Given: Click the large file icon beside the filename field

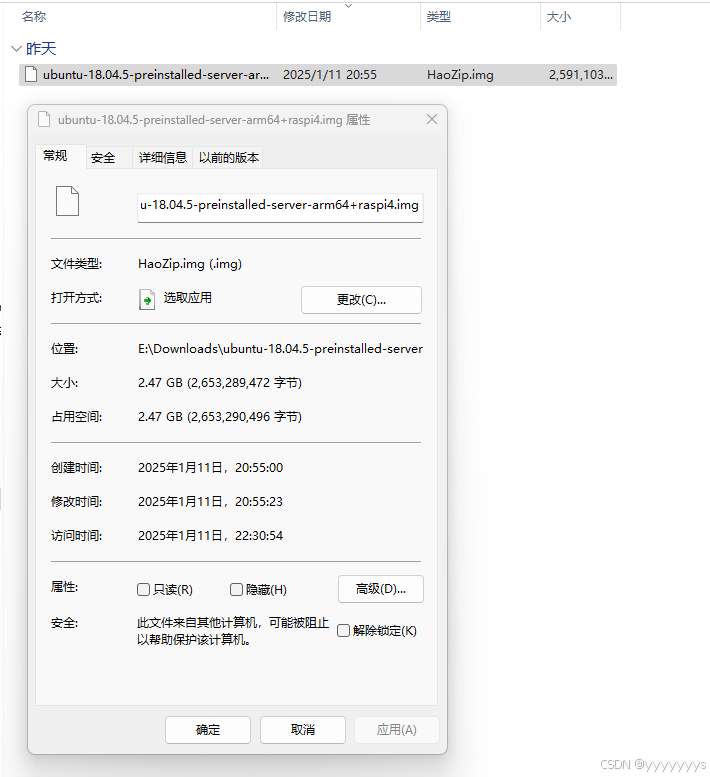Looking at the screenshot, I should pos(67,201).
